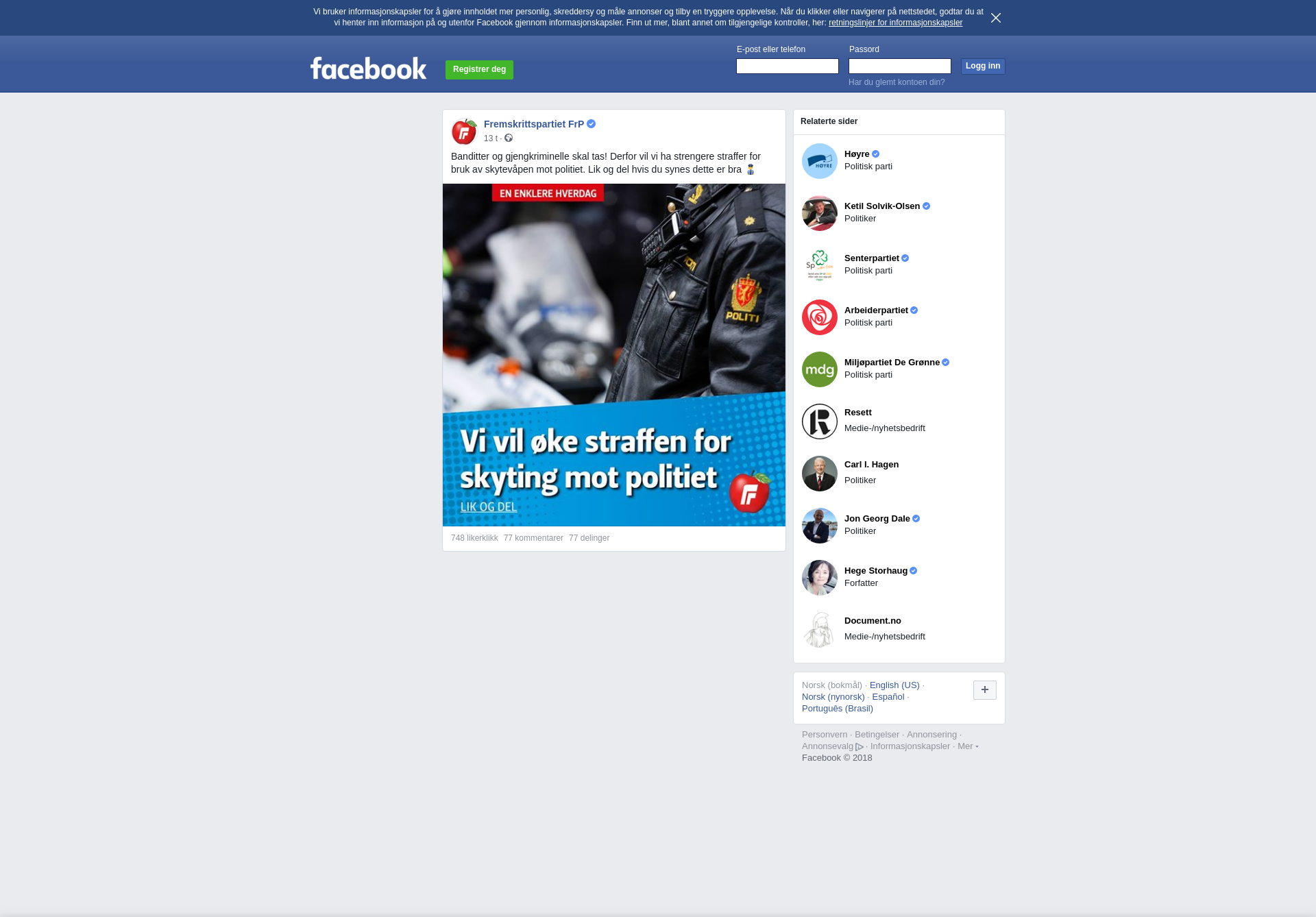The height and width of the screenshot is (917, 1316).
Task: Switch language to Português (Brasil)
Action: pyautogui.click(x=838, y=709)
